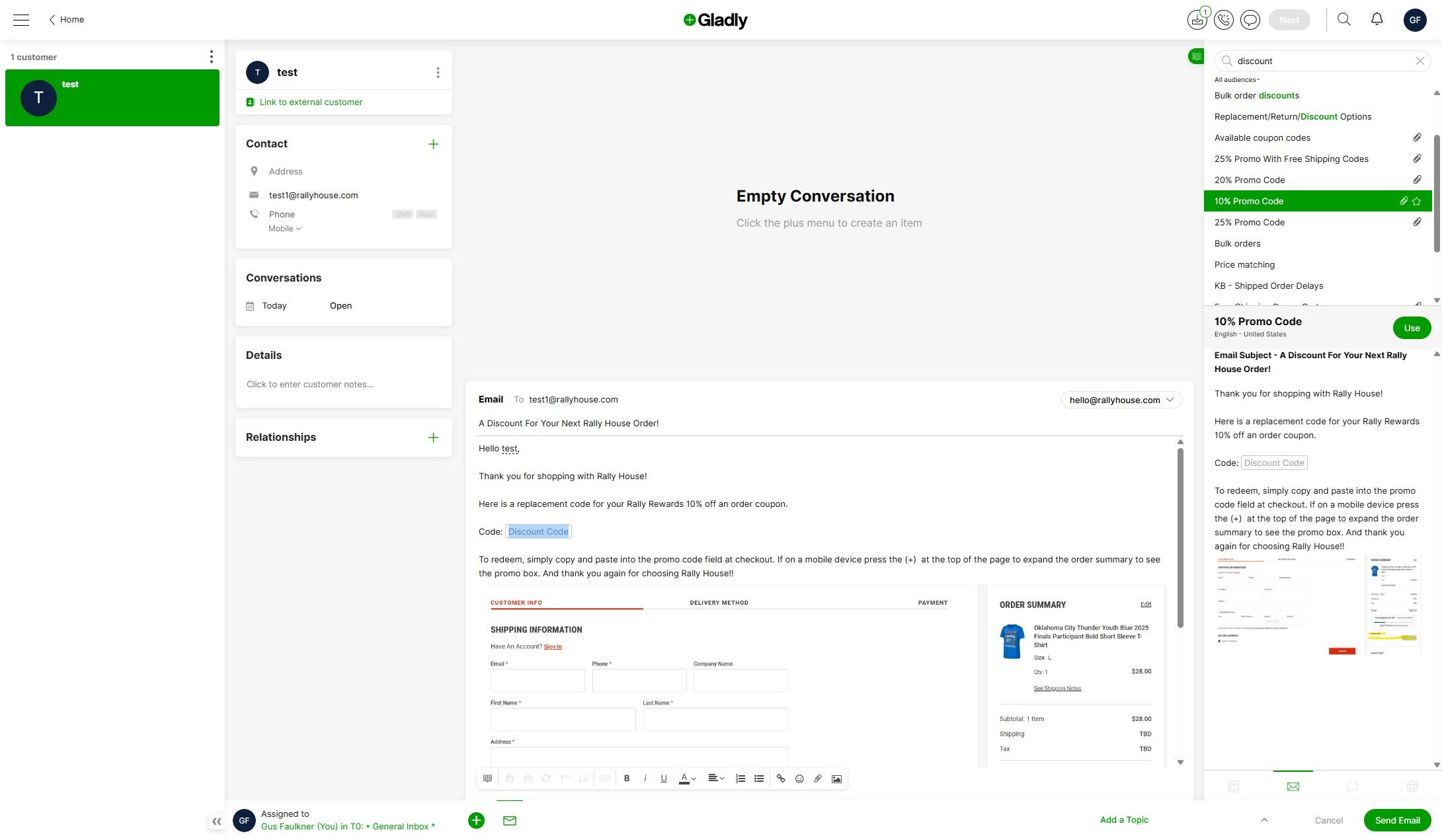Open the emoji picker
This screenshot has height=840, width=1442.
(x=799, y=779)
